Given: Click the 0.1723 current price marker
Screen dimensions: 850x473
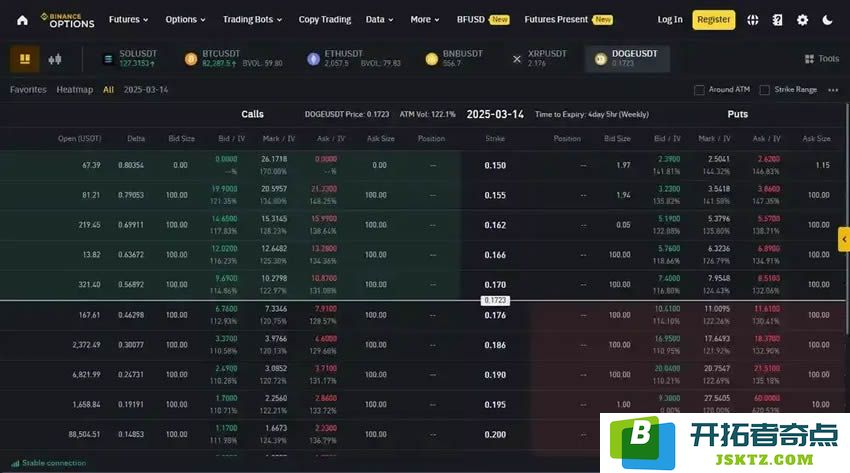Looking at the screenshot, I should [x=495, y=300].
